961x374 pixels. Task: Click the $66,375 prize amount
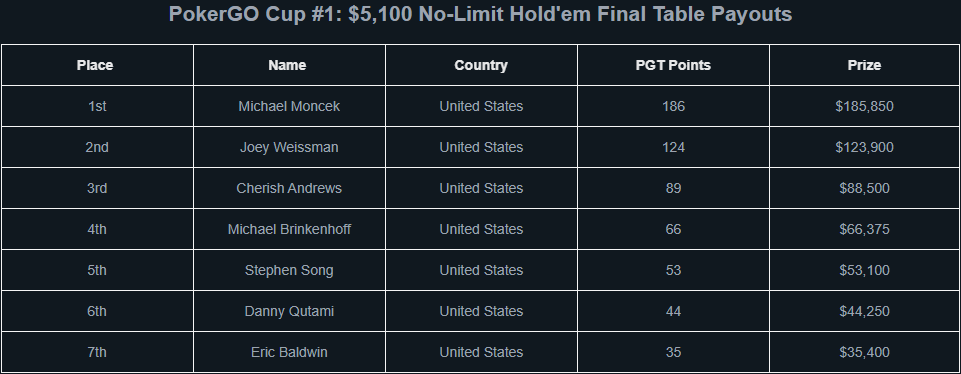[864, 229]
